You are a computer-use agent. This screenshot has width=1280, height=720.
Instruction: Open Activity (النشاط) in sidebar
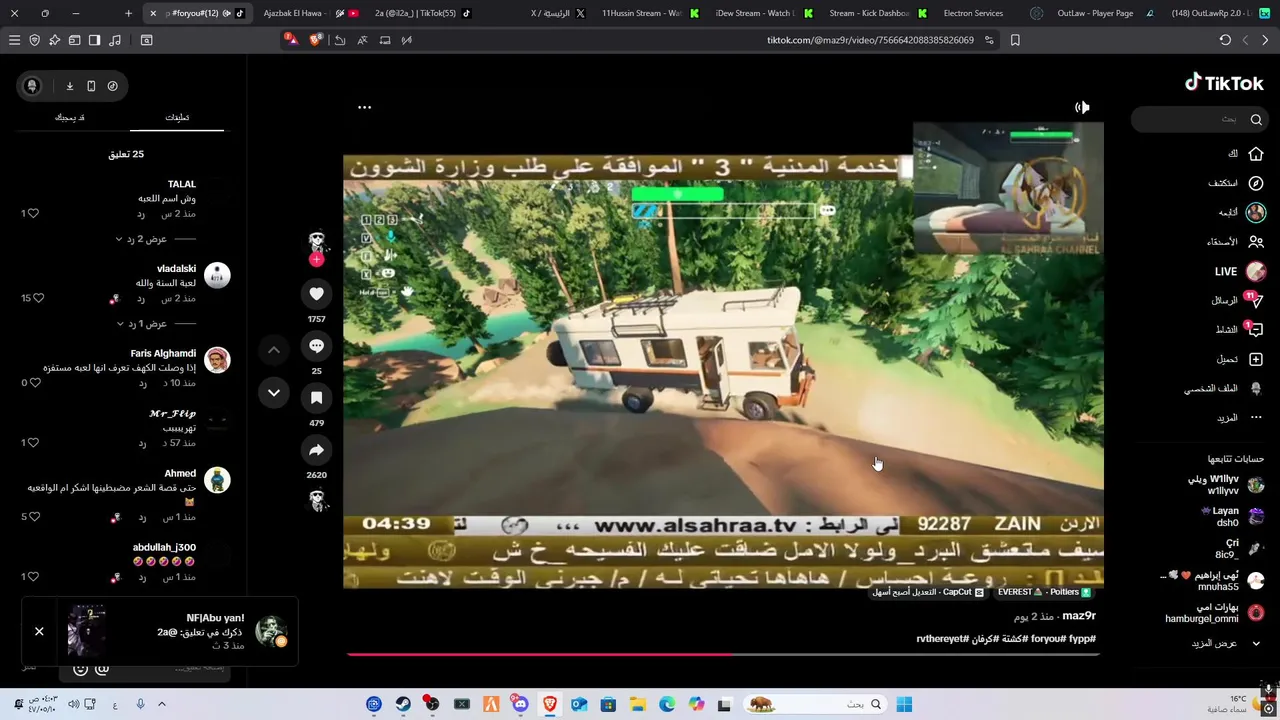(1239, 329)
